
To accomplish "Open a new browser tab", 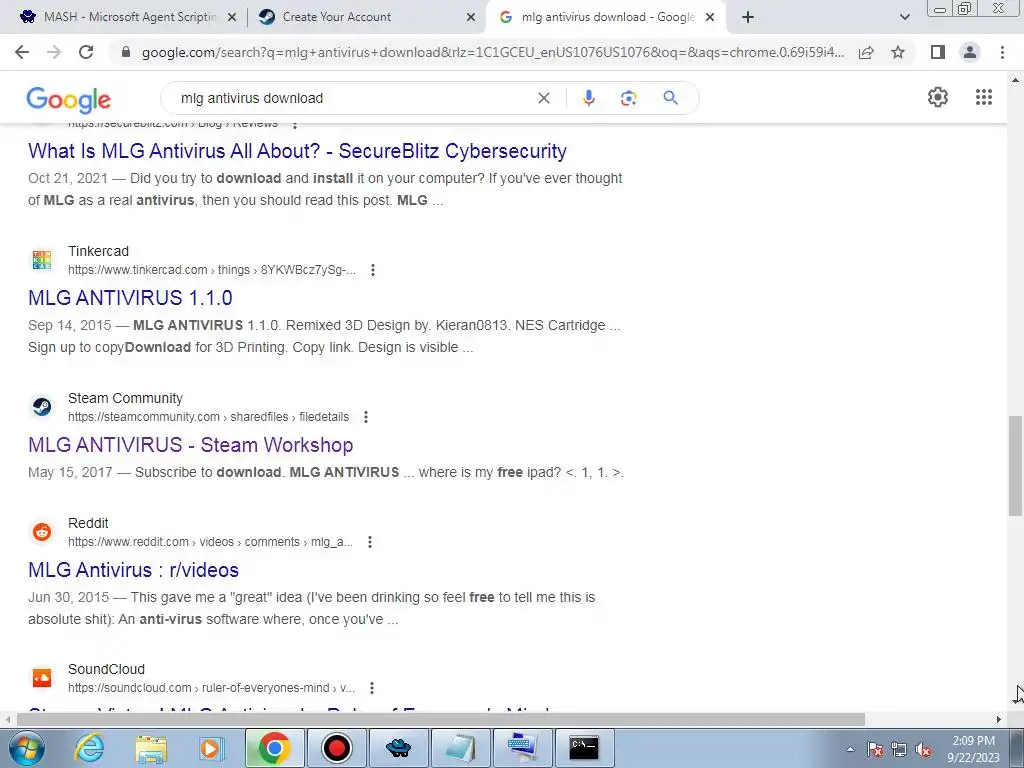I will [748, 17].
